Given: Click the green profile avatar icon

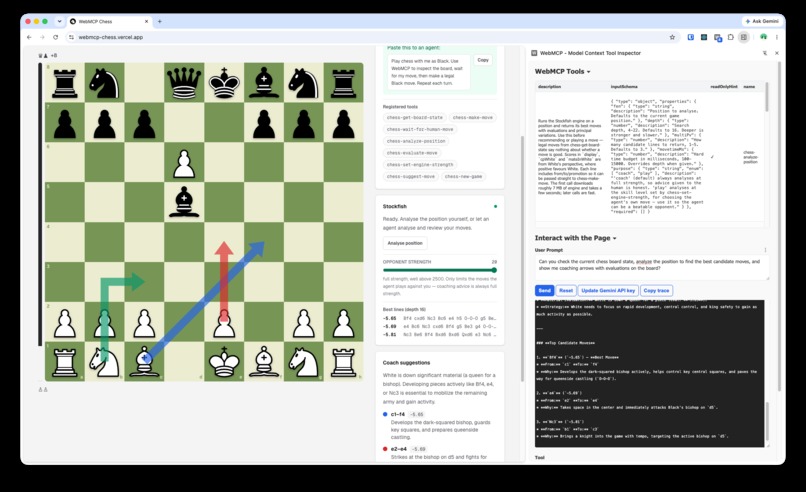Looking at the screenshot, I should click(x=763, y=37).
